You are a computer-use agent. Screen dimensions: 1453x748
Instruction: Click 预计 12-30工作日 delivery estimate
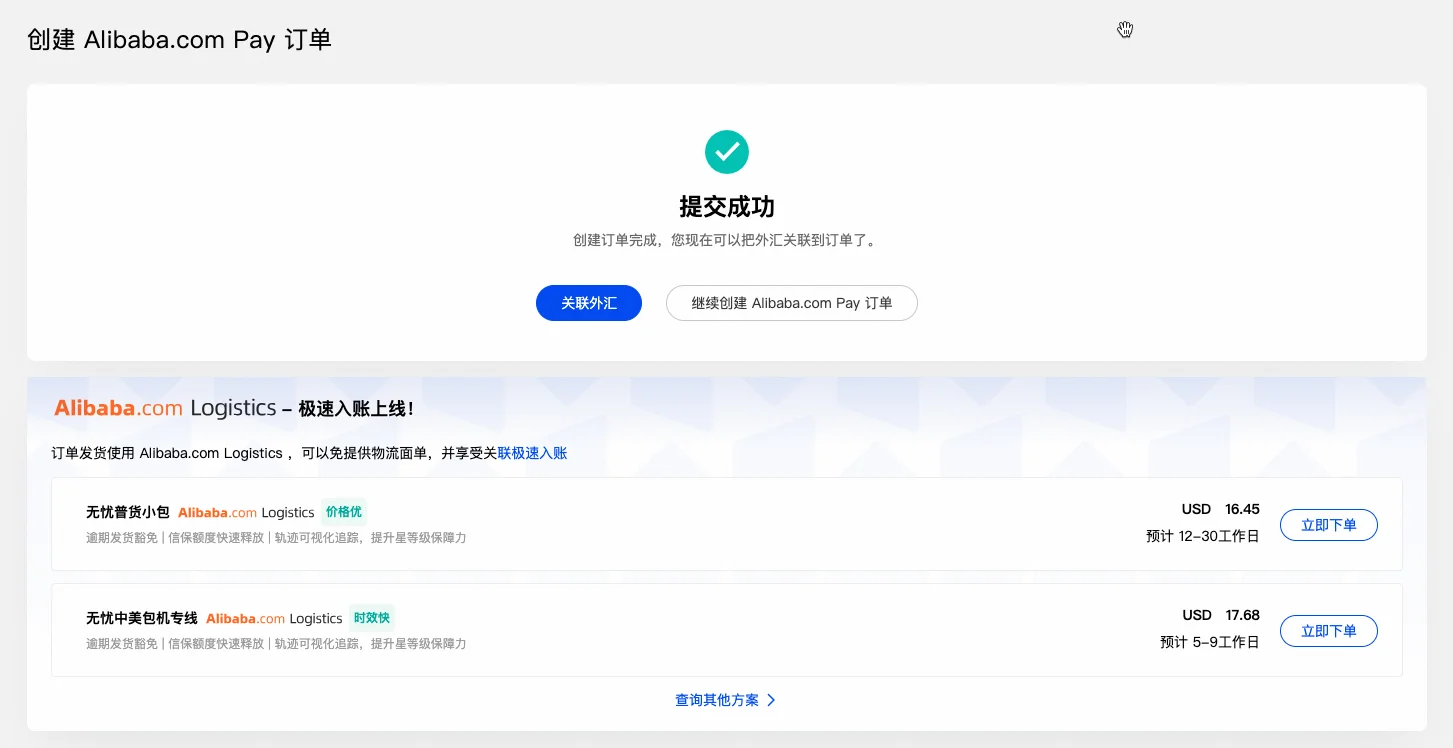point(1203,536)
